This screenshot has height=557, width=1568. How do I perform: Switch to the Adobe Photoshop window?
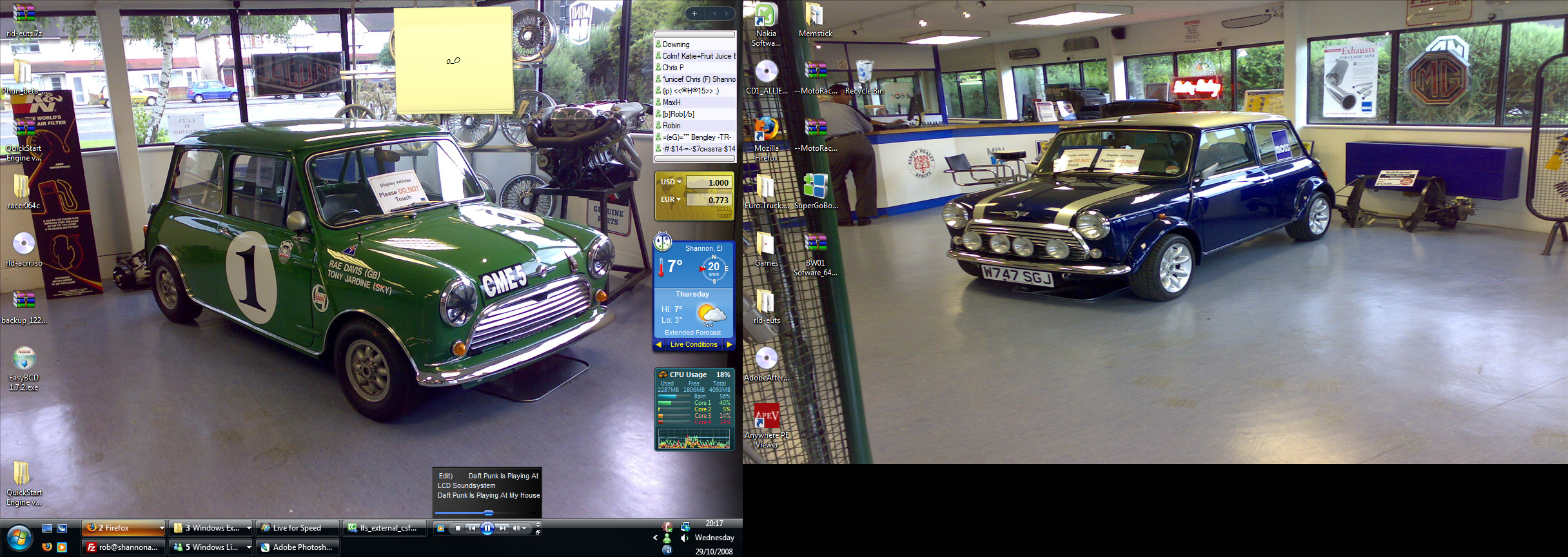297,547
